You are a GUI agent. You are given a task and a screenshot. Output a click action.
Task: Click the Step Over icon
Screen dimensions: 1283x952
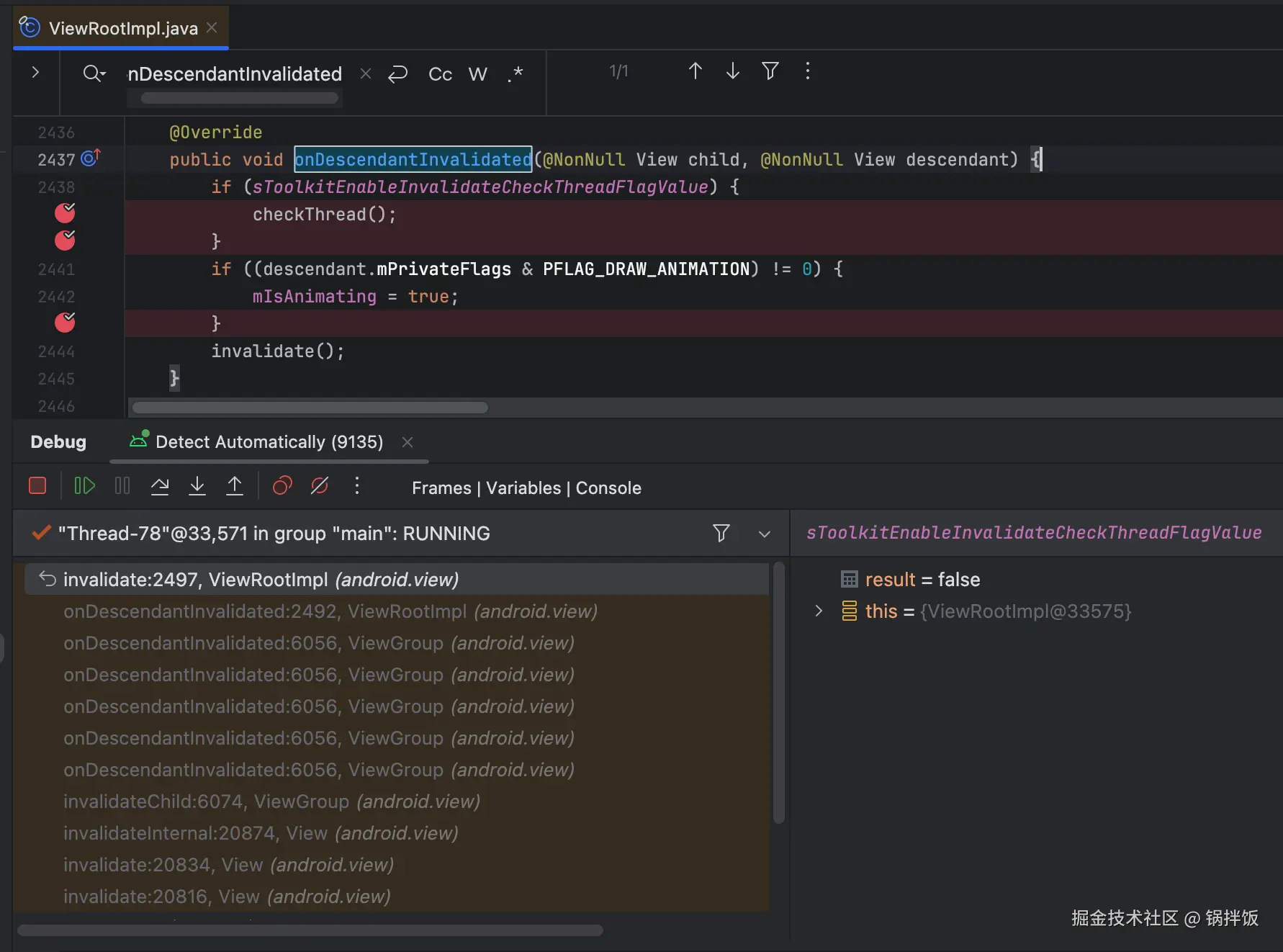(160, 486)
